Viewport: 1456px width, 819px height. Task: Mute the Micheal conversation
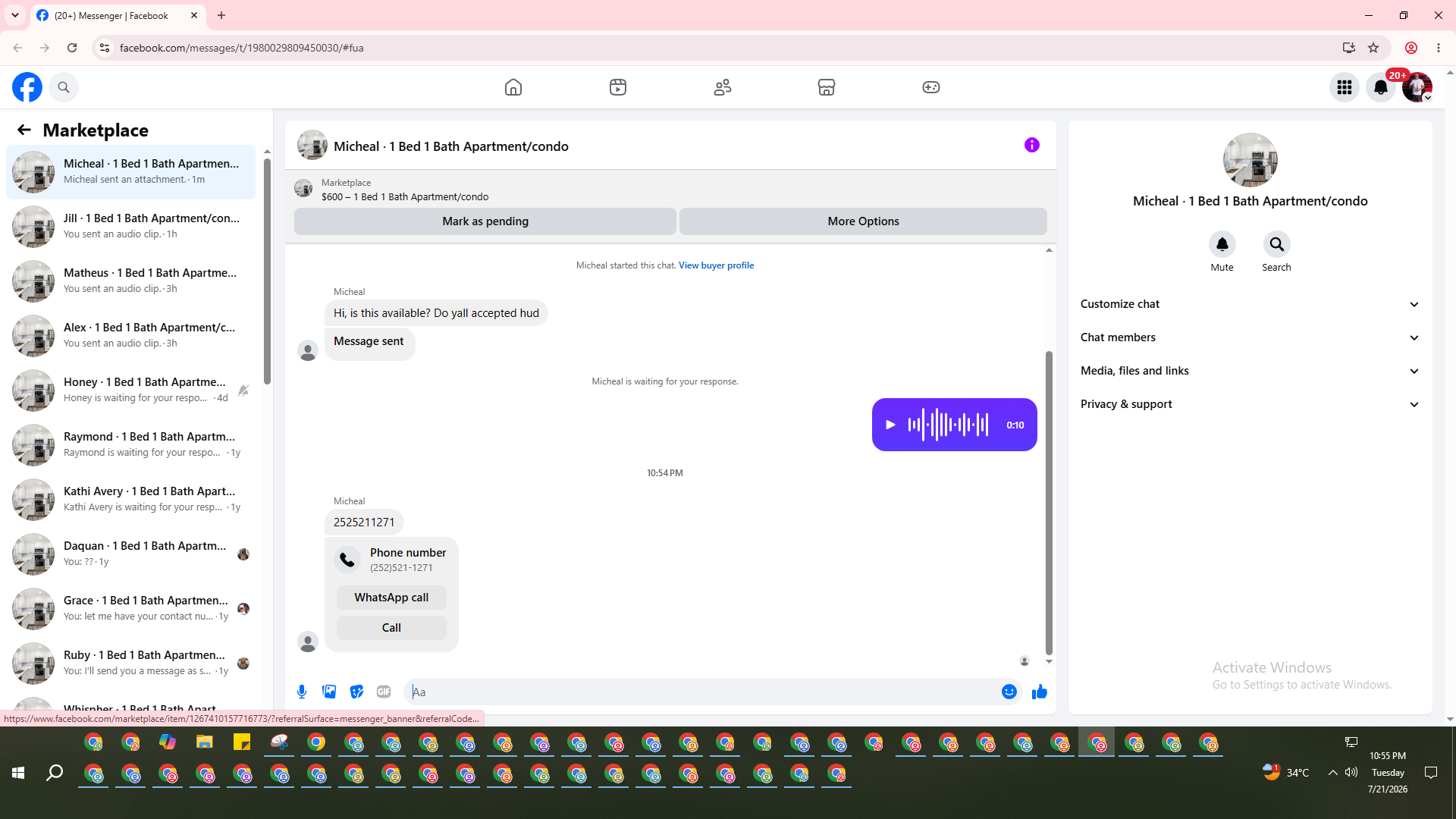click(1222, 244)
